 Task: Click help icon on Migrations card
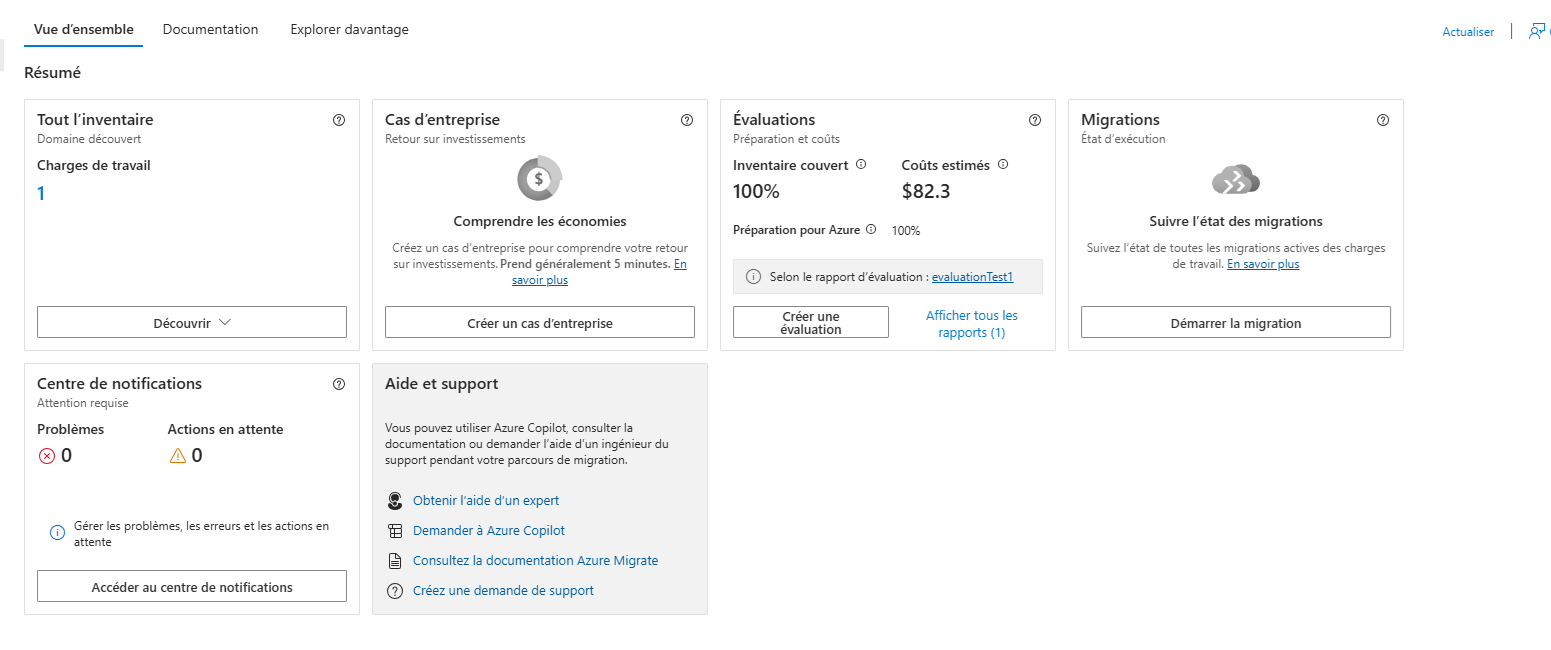point(1383,120)
